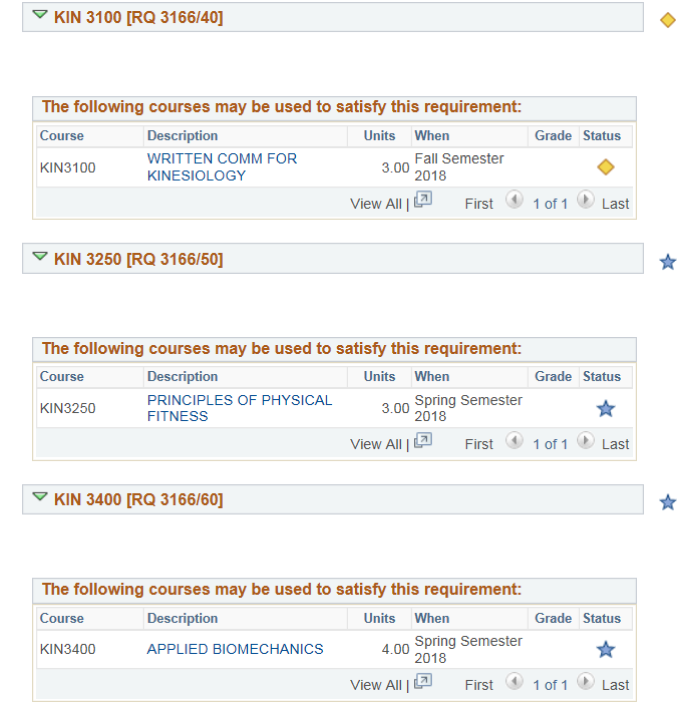Click Grade column header in KIN3250 table
679x710 pixels.
[x=553, y=377]
